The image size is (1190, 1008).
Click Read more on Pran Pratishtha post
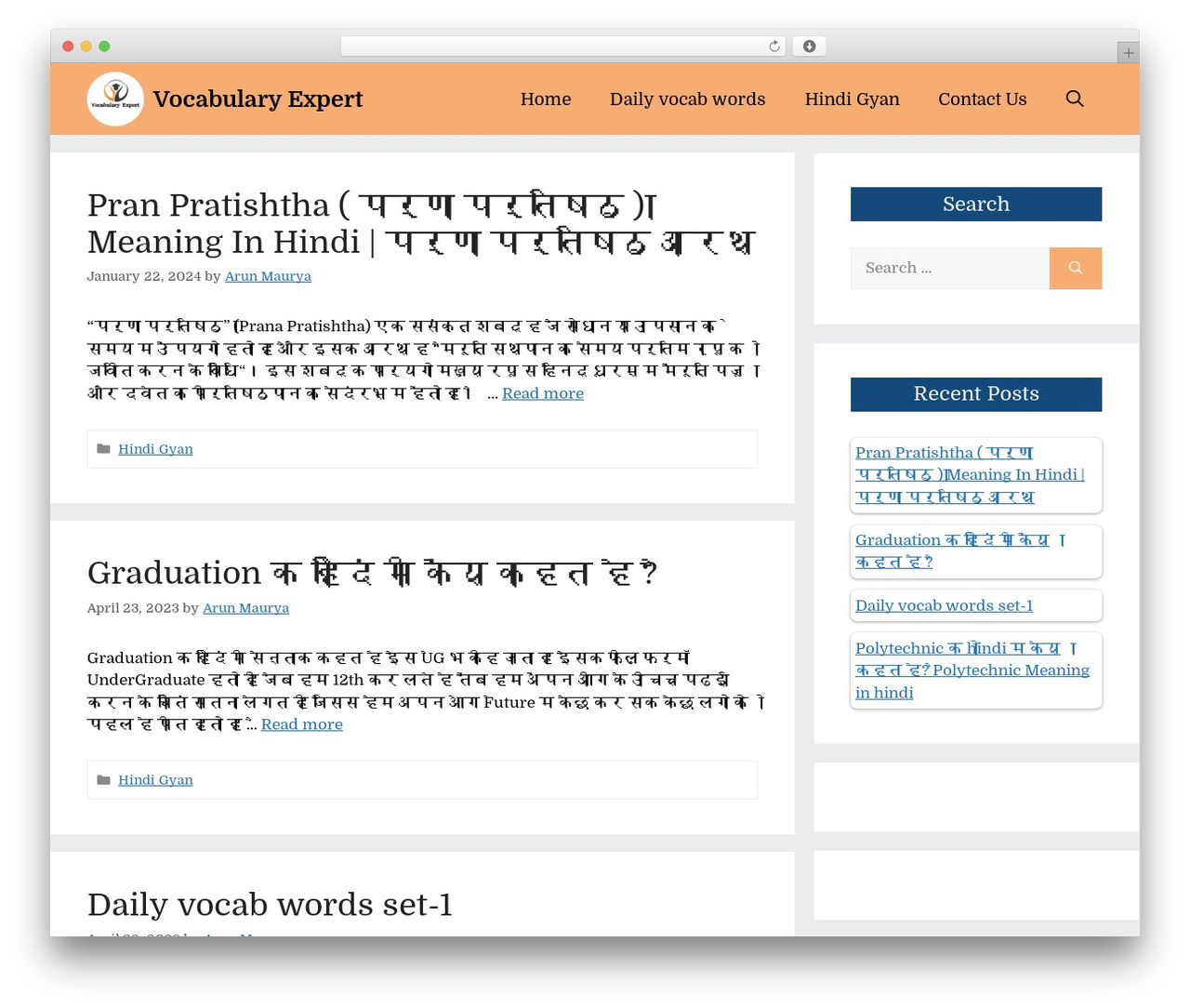coord(543,393)
